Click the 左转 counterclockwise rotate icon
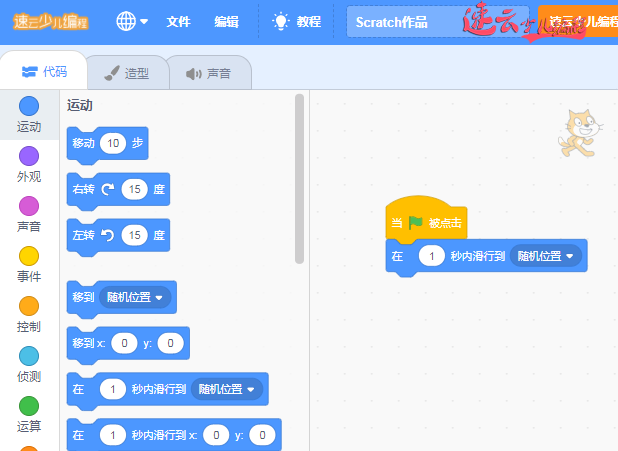The image size is (618, 451). (107, 235)
